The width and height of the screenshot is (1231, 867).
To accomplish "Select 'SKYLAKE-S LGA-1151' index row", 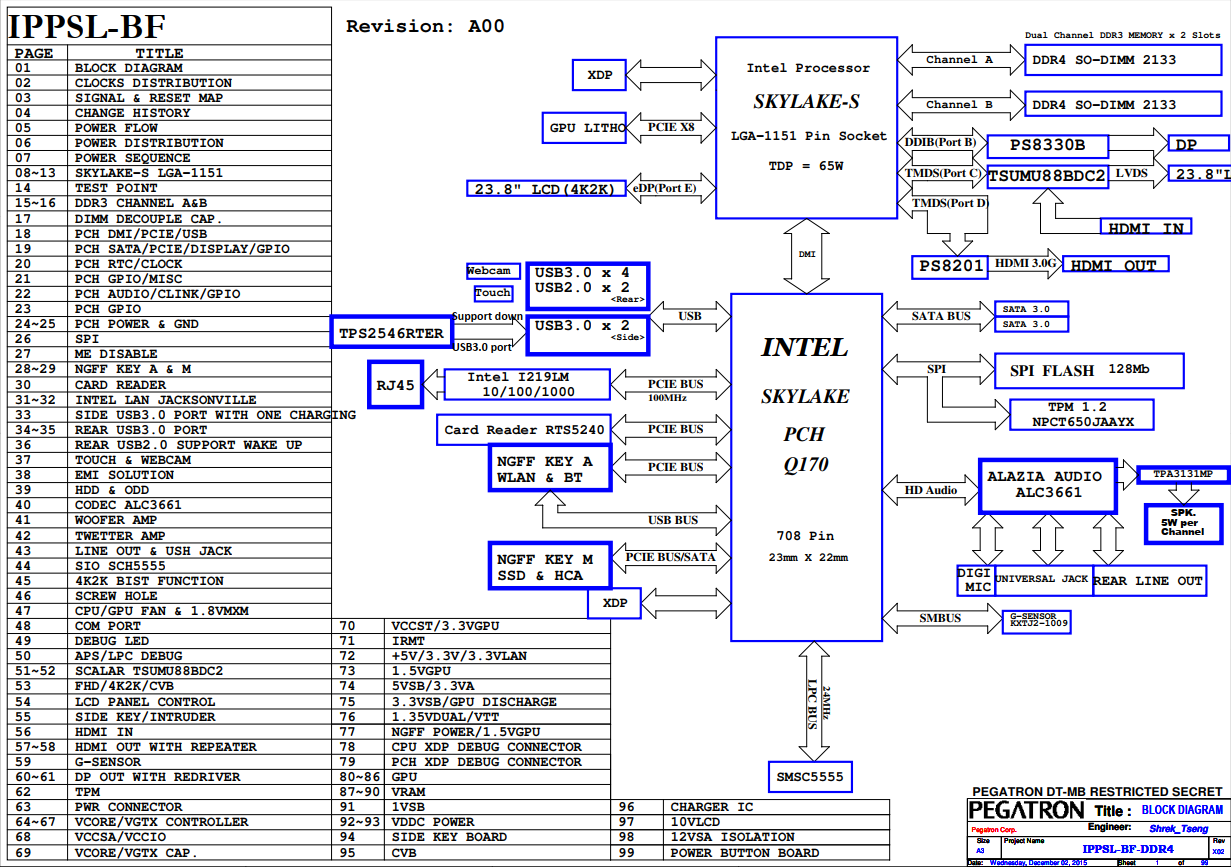I will [x=170, y=173].
